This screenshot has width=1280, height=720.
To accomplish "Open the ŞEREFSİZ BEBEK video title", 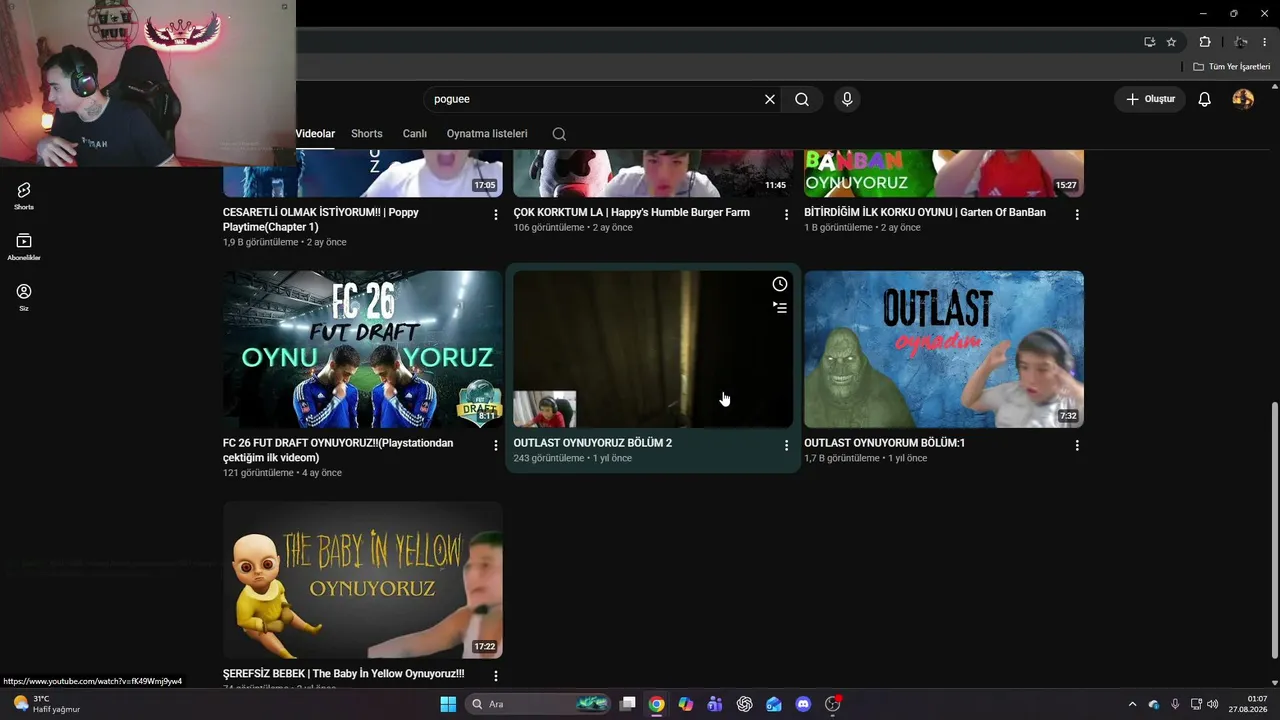I will 343,674.
